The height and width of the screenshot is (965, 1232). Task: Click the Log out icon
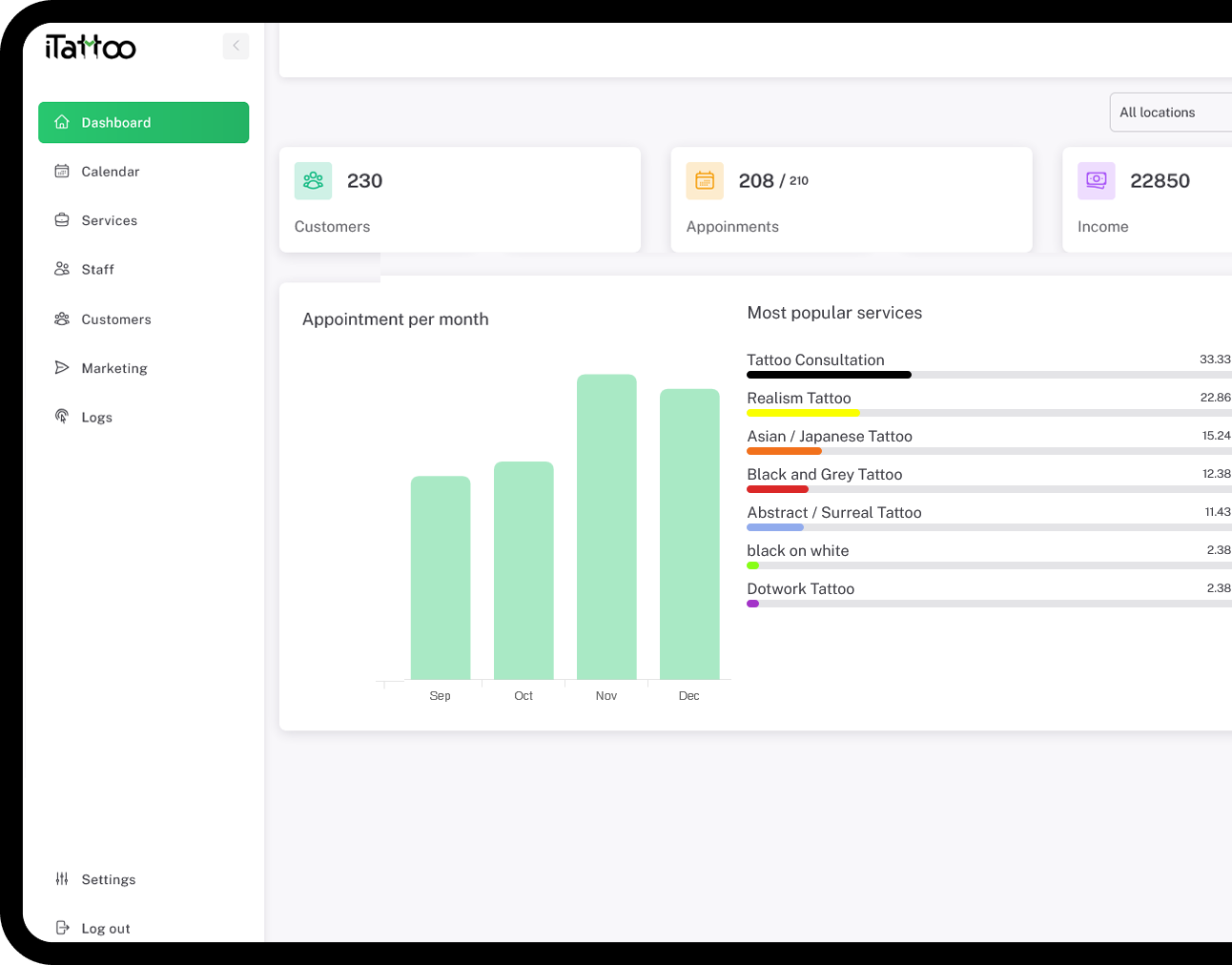point(62,928)
